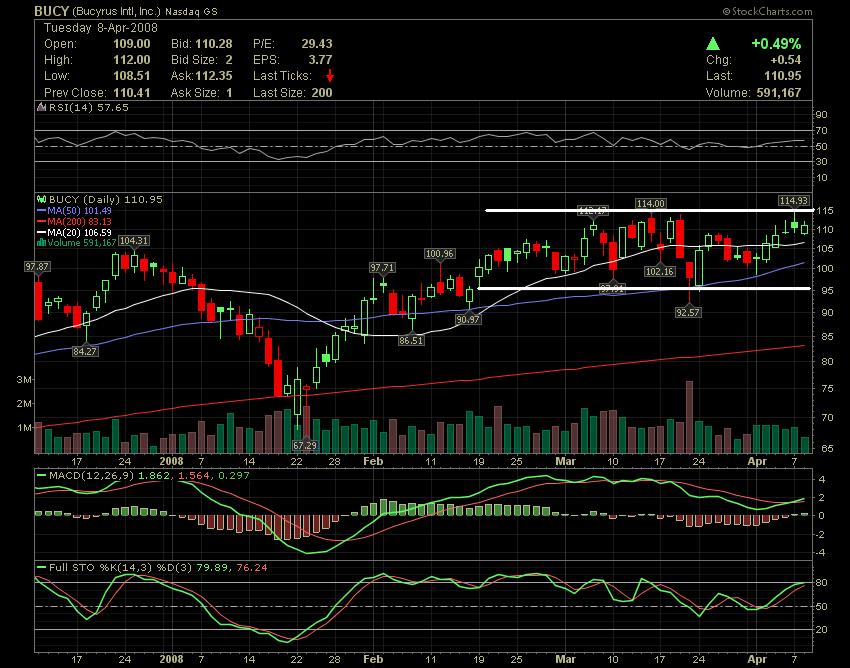Click the Bid Size value 2
The width and height of the screenshot is (850, 668).
[229, 60]
